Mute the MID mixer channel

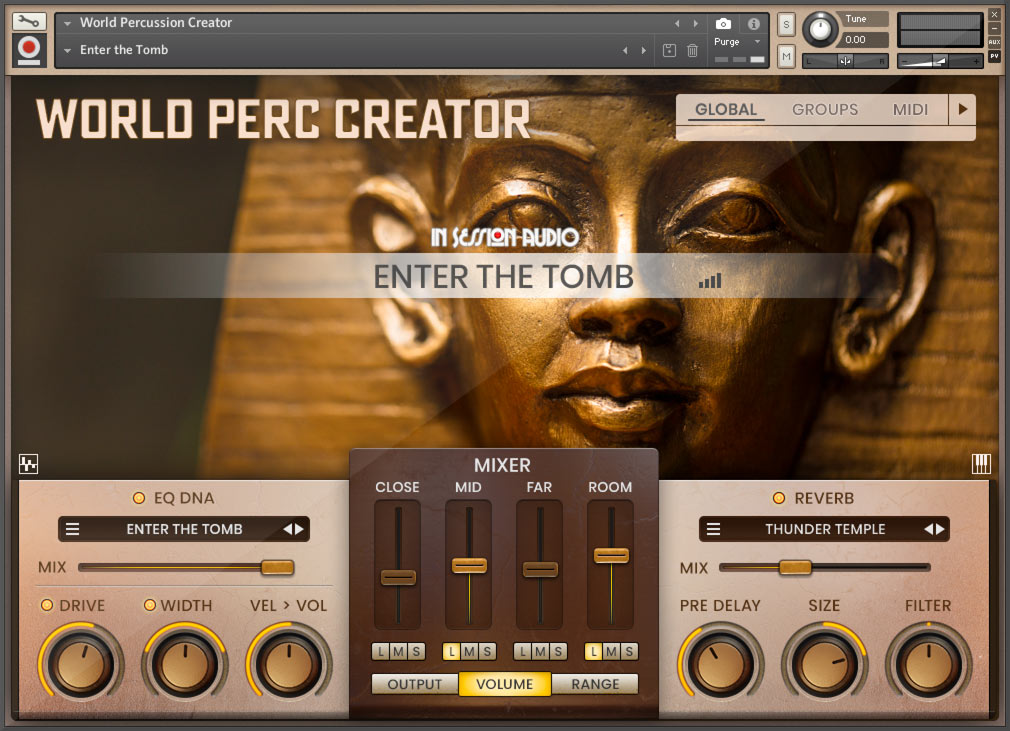469,651
